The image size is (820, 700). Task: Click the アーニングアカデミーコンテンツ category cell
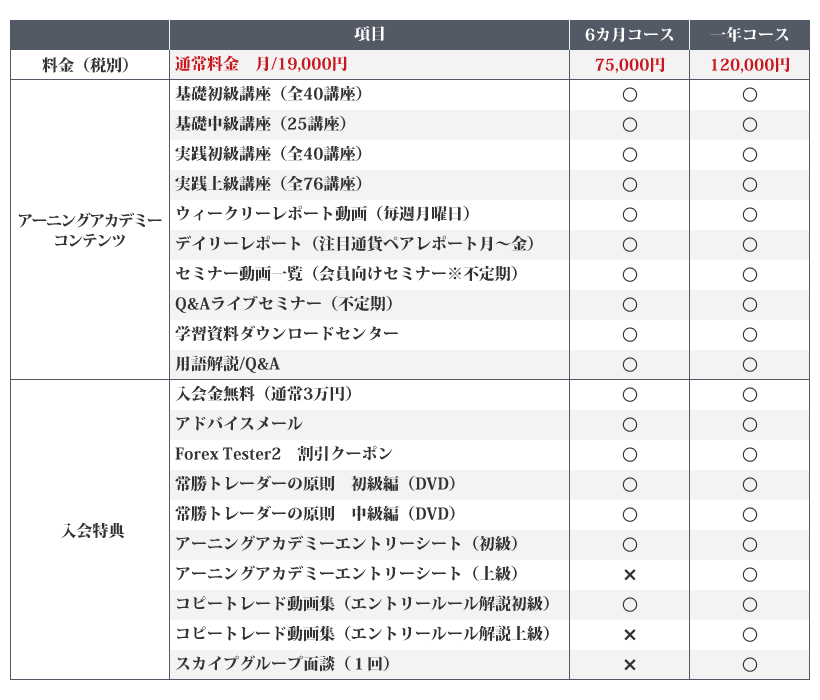pyautogui.click(x=90, y=230)
